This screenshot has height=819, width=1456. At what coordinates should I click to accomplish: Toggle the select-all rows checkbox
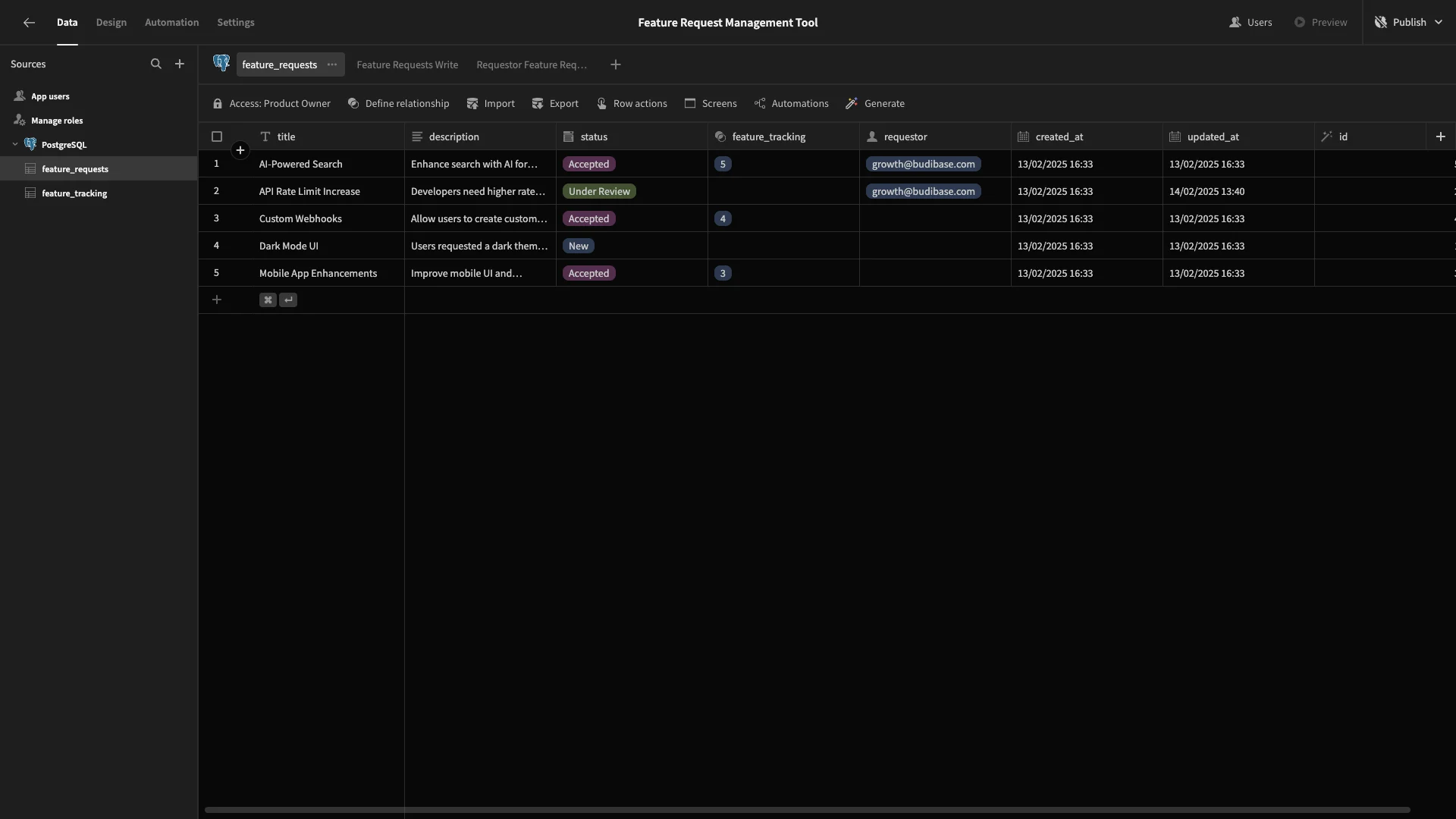(217, 136)
